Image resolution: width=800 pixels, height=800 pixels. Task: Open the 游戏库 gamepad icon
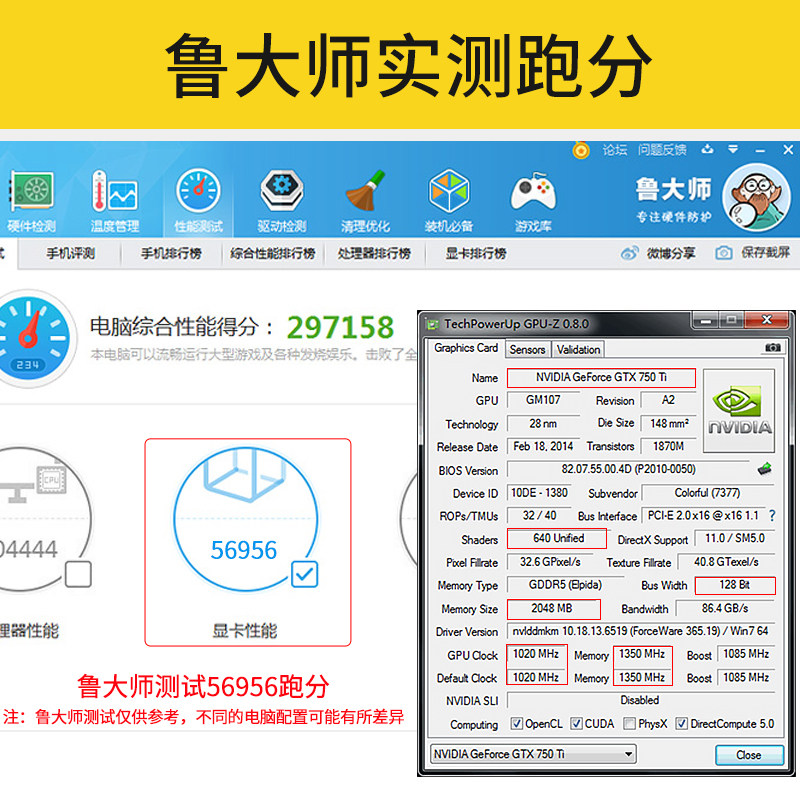[533, 192]
